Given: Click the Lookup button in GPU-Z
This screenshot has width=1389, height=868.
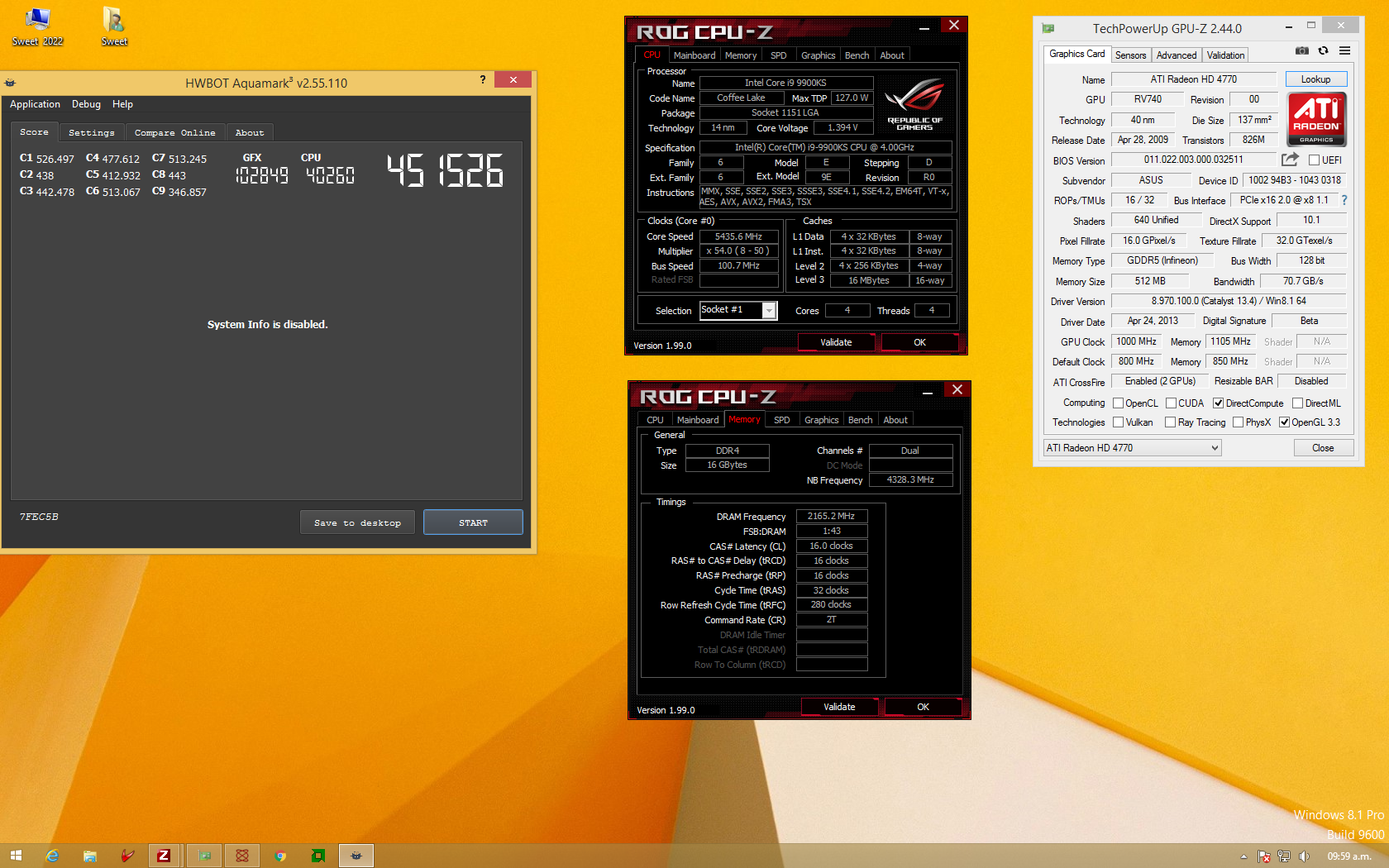Looking at the screenshot, I should [1315, 79].
